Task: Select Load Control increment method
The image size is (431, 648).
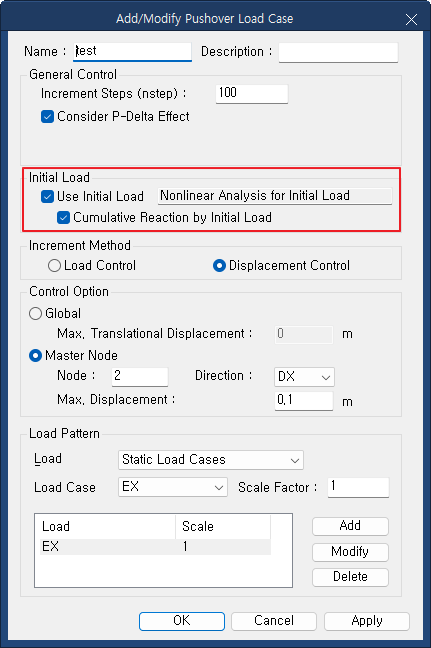Action: click(54, 265)
